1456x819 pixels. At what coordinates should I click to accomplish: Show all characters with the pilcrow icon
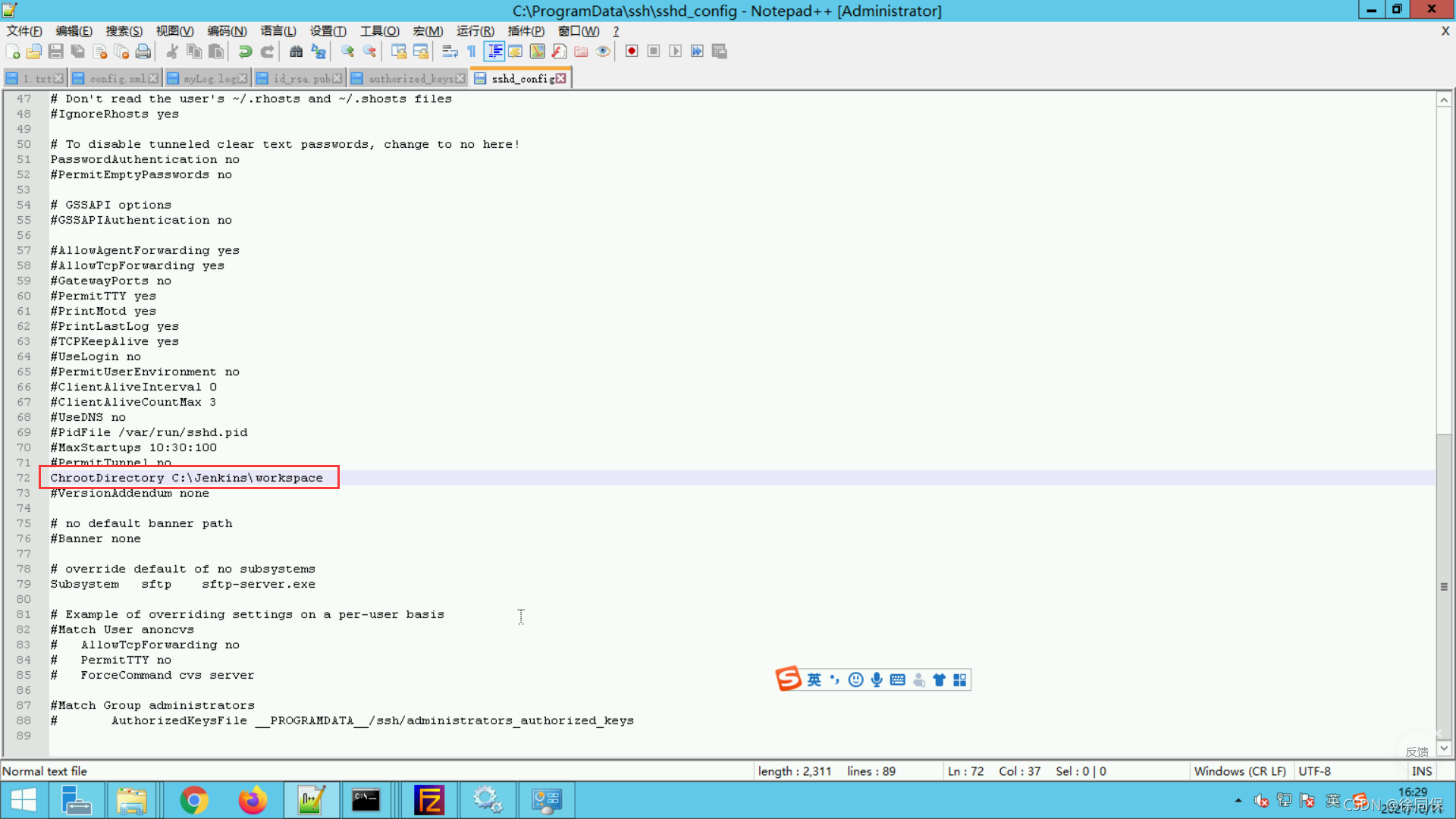tap(472, 51)
